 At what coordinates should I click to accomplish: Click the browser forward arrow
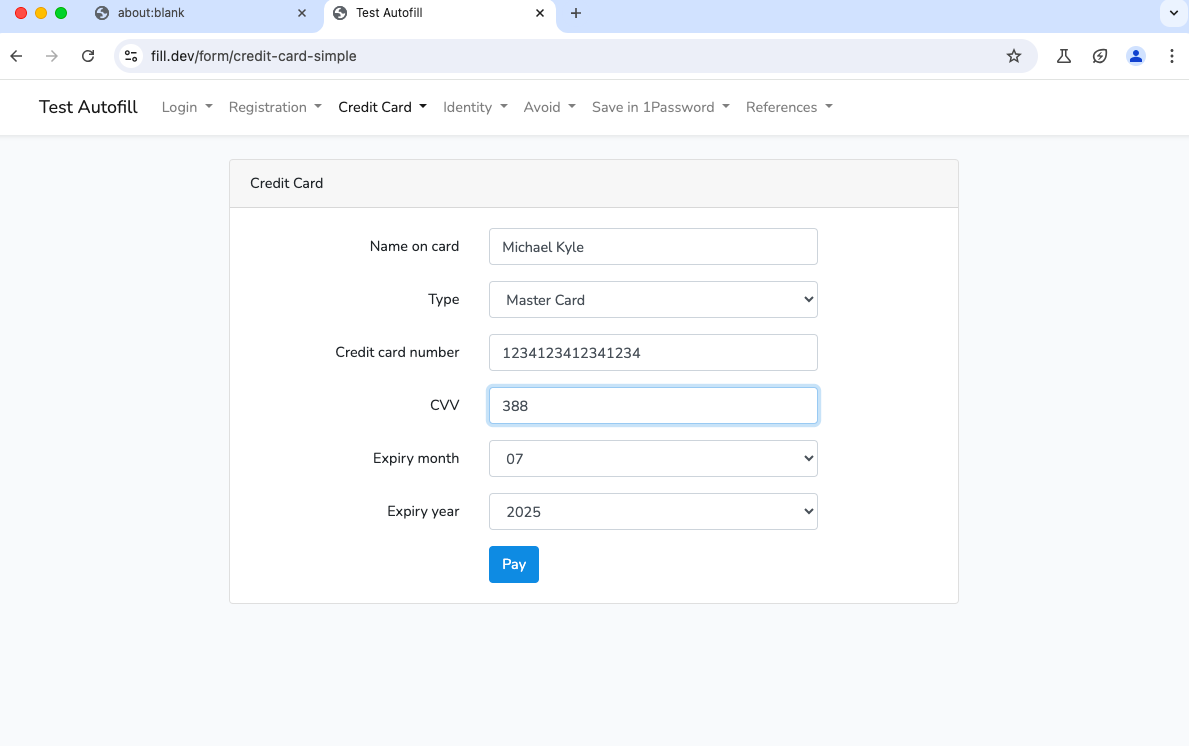tap(52, 56)
